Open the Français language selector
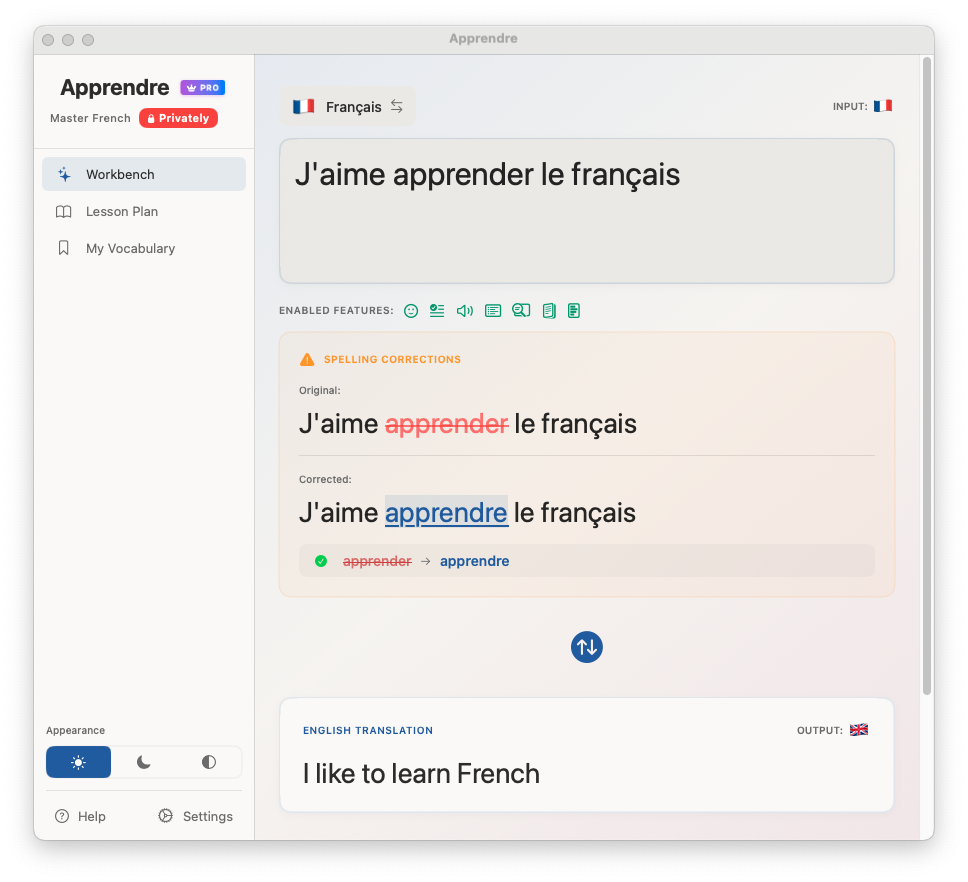The image size is (968, 882). (x=347, y=106)
